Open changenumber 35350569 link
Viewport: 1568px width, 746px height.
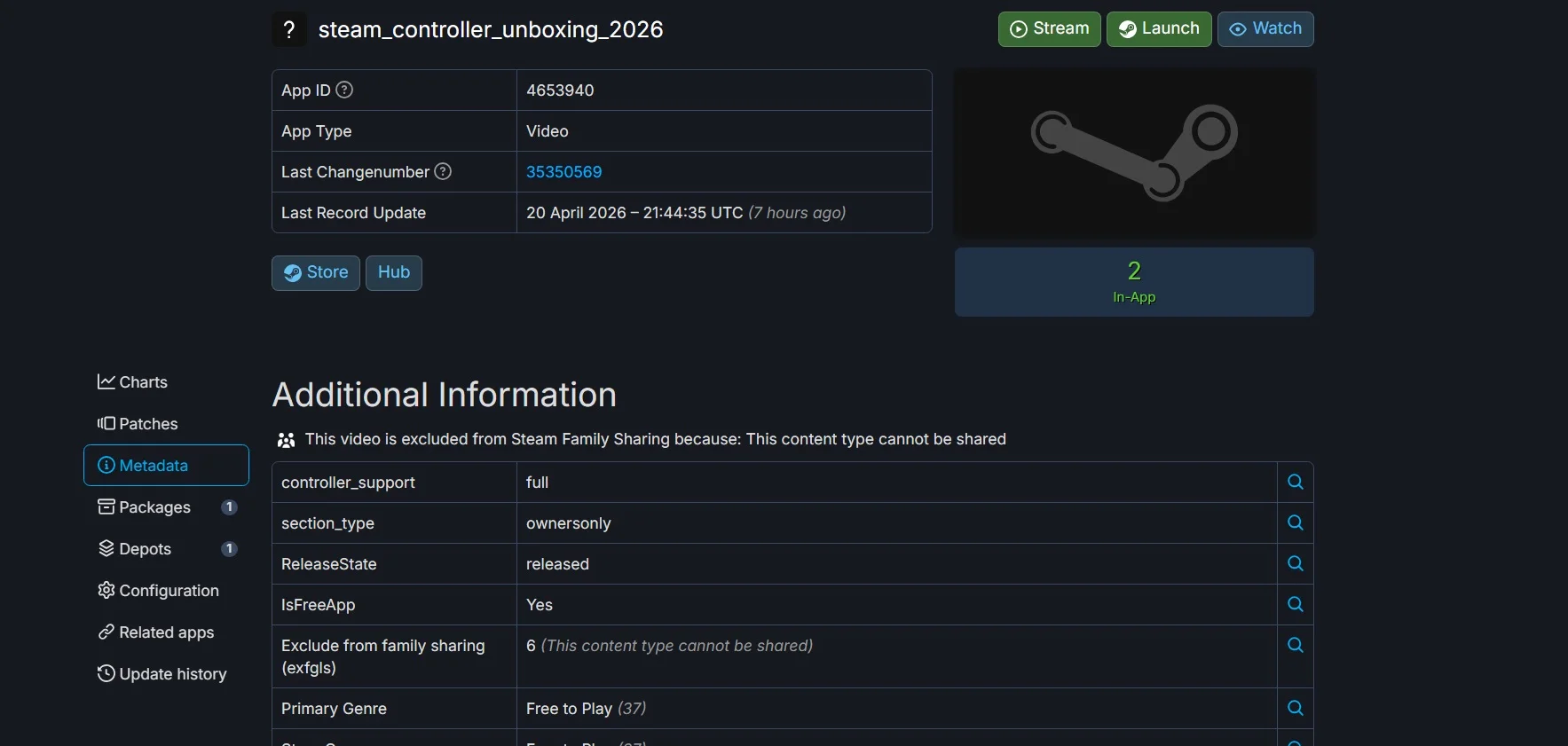tap(563, 172)
